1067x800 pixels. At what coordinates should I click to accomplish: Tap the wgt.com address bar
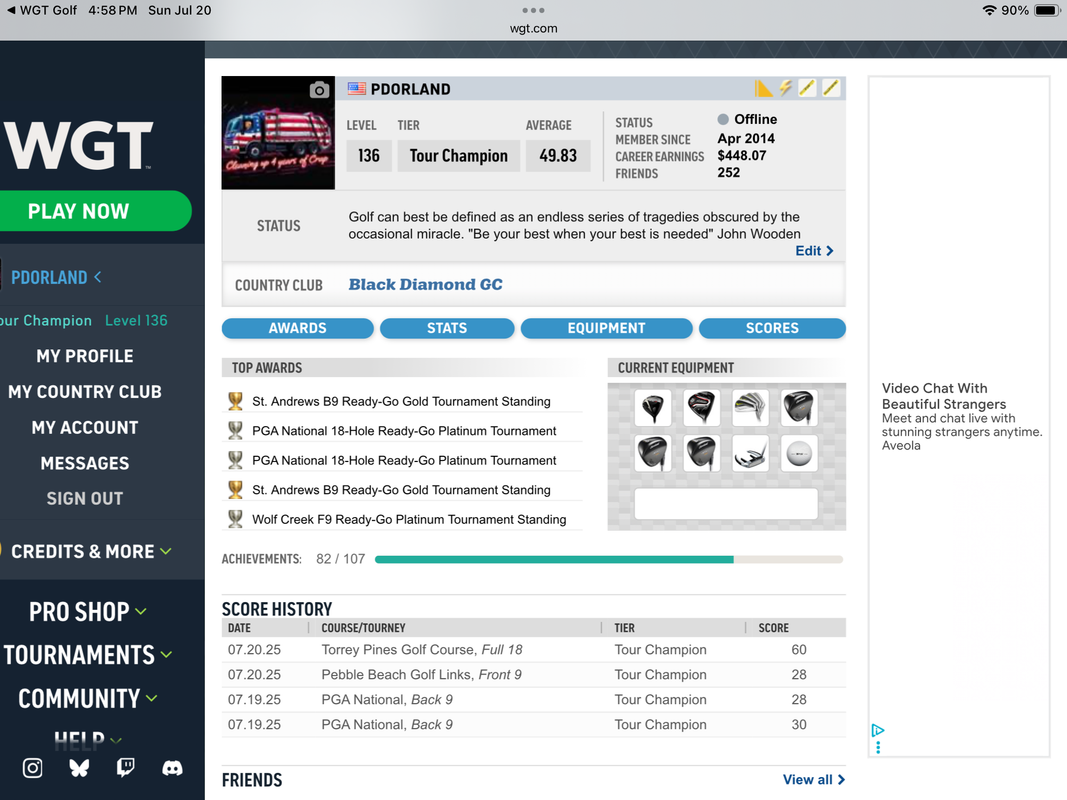click(534, 29)
